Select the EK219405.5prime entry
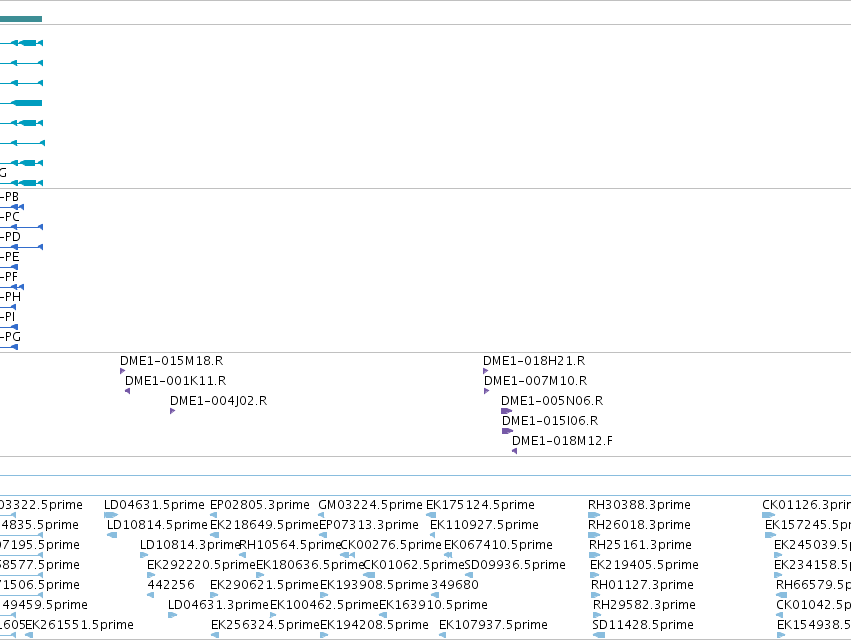The height and width of the screenshot is (640, 851). pos(644,565)
